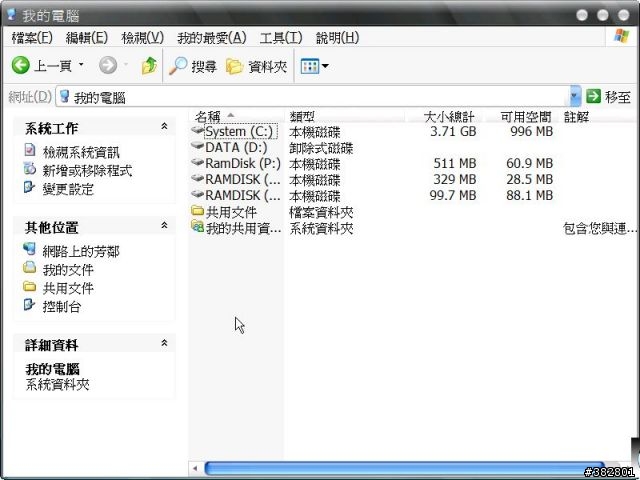Select the 99.7 MB RAMDISK drive icon
Screen dimensions: 640x480
coord(198,194)
